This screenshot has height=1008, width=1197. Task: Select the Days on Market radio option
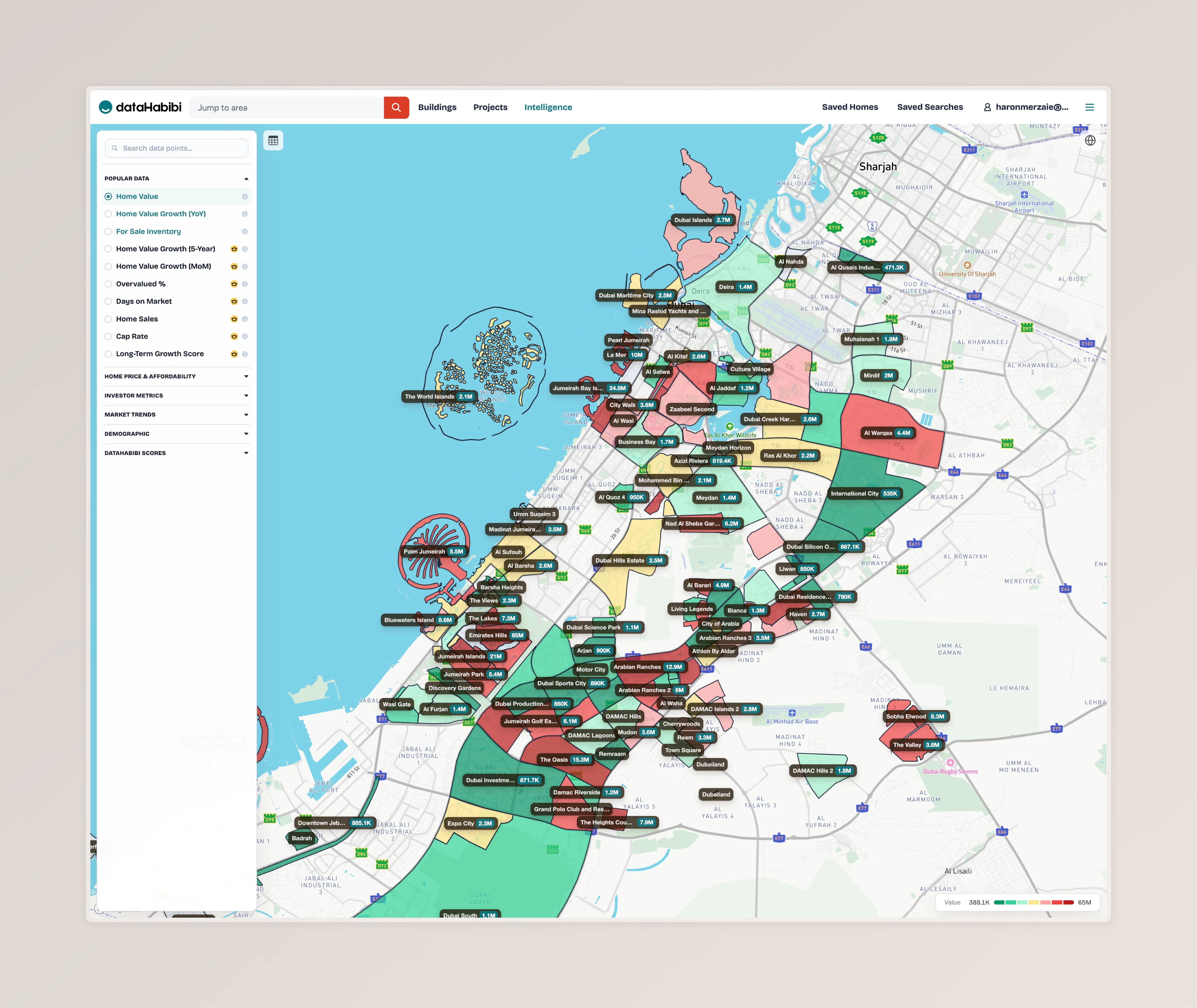108,302
